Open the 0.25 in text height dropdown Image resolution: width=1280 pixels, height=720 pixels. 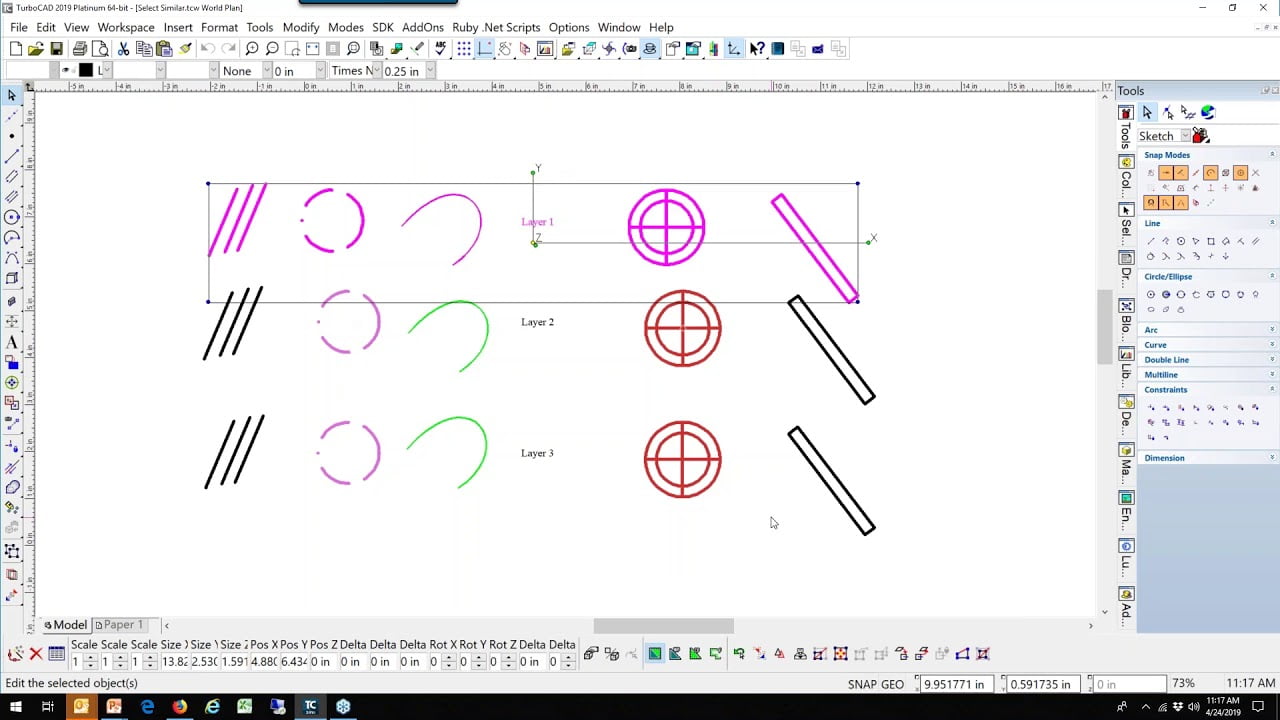coord(430,71)
